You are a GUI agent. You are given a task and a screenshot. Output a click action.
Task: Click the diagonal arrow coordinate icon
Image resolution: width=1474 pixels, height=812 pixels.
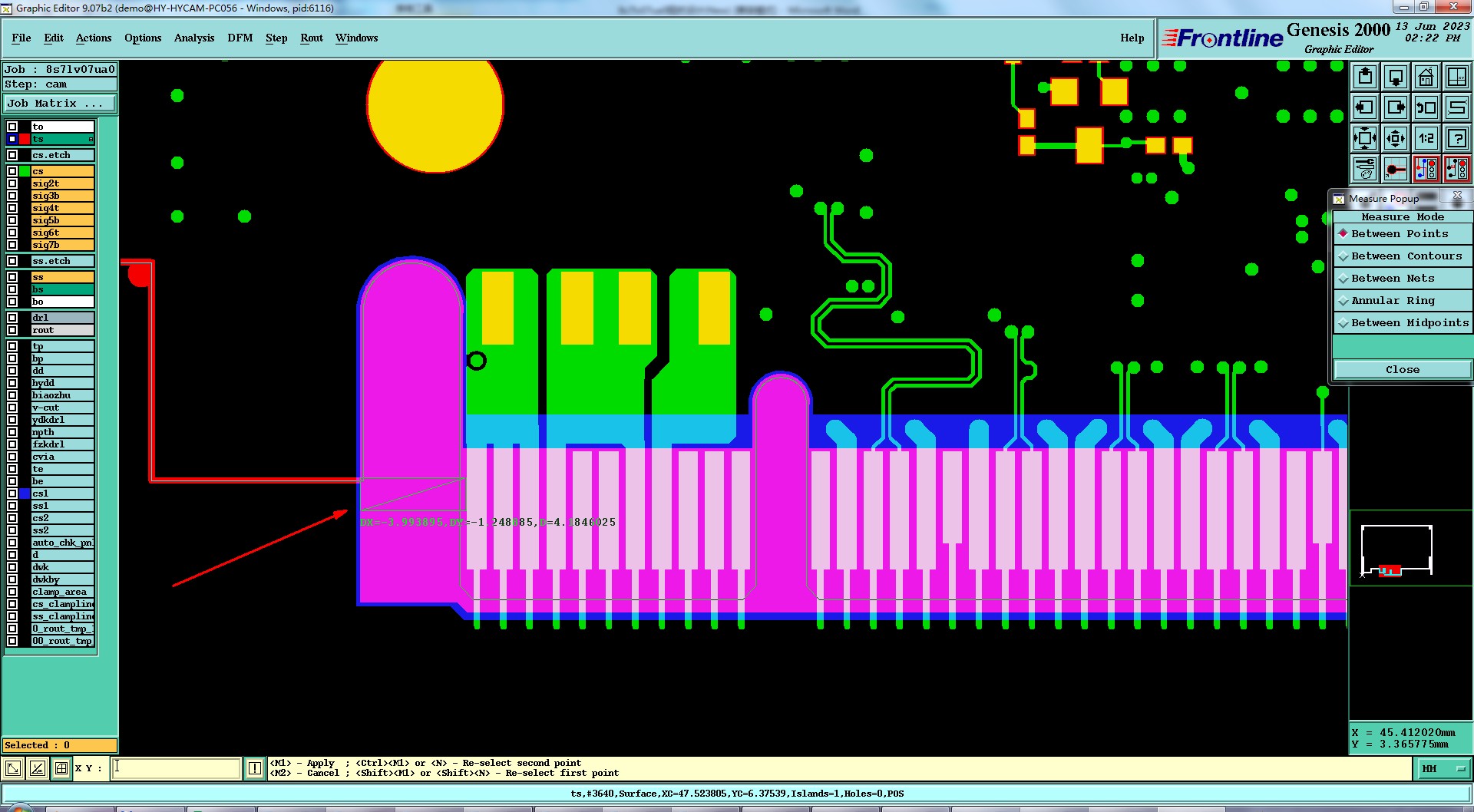click(13, 768)
